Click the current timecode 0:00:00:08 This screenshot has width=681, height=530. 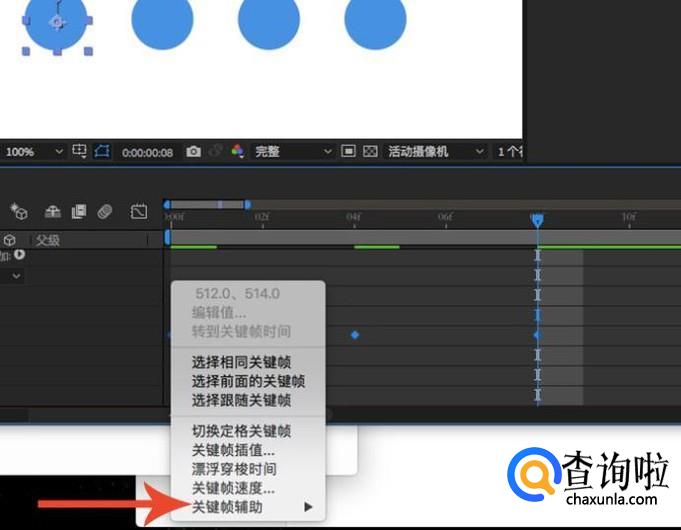[x=147, y=152]
